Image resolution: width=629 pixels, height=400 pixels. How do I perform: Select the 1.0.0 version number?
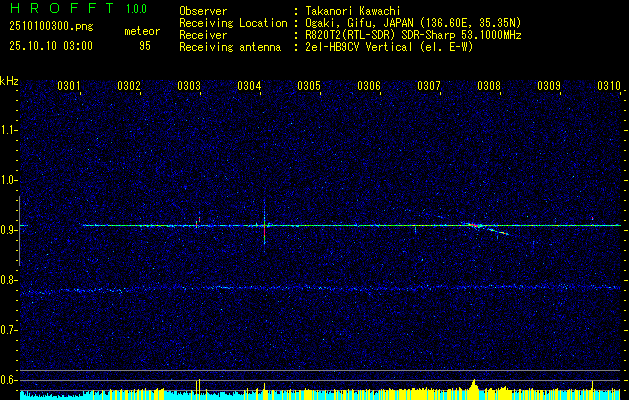[136, 9]
